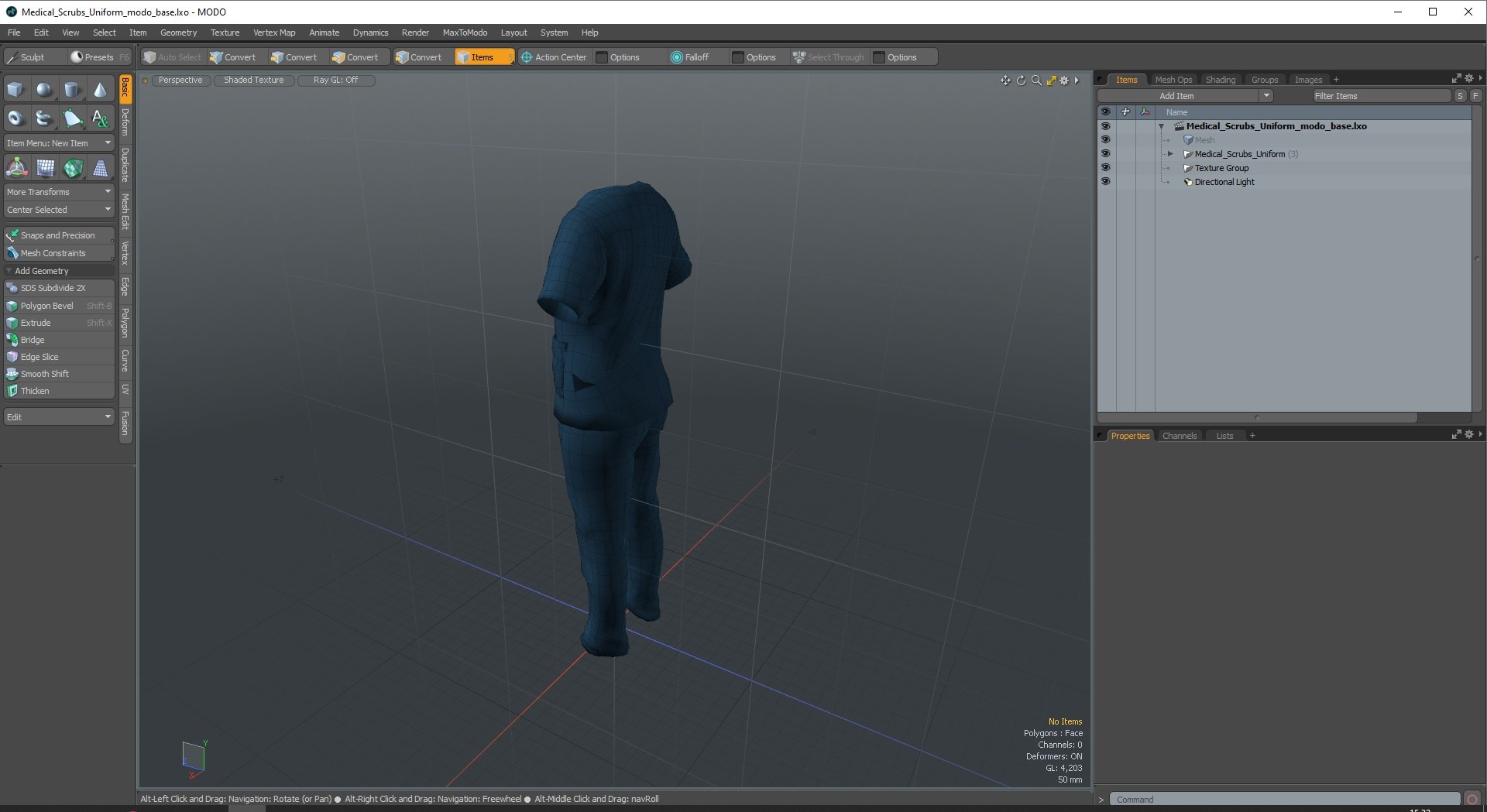Viewport: 1487px width, 812px height.
Task: Click the viewport rotate view icon
Action: click(1021, 81)
